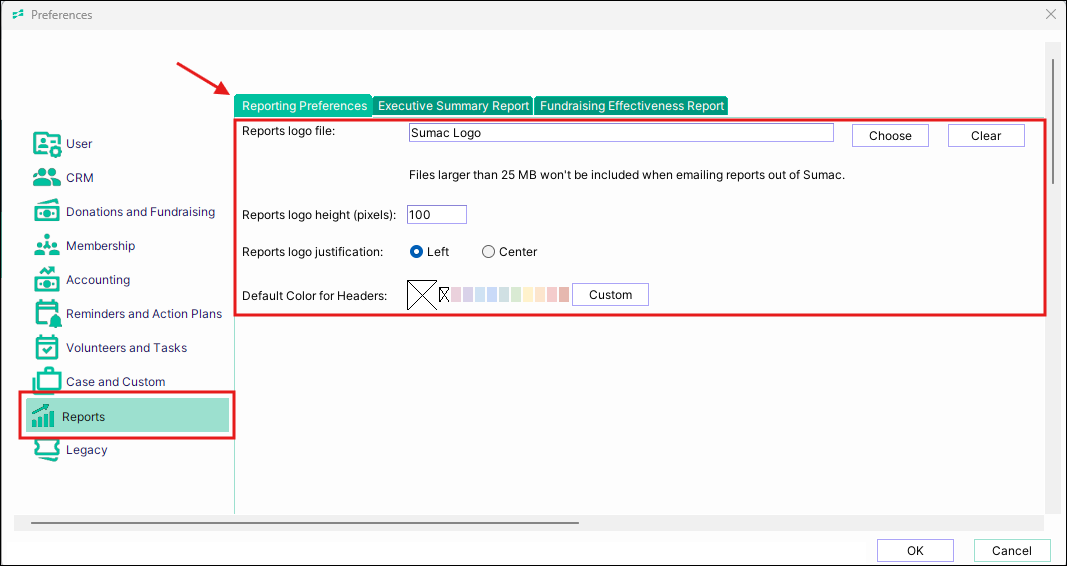Click the Choose button for logo file
The width and height of the screenshot is (1067, 566).
890,136
